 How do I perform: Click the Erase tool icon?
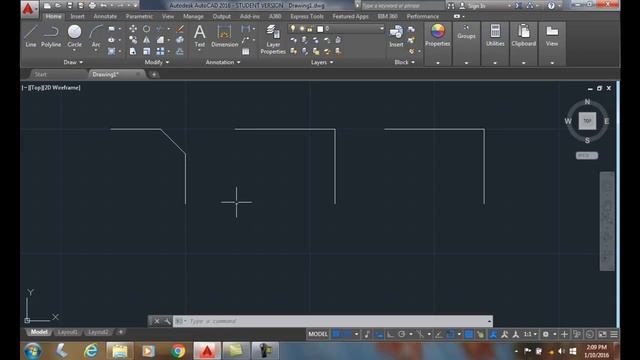point(180,29)
